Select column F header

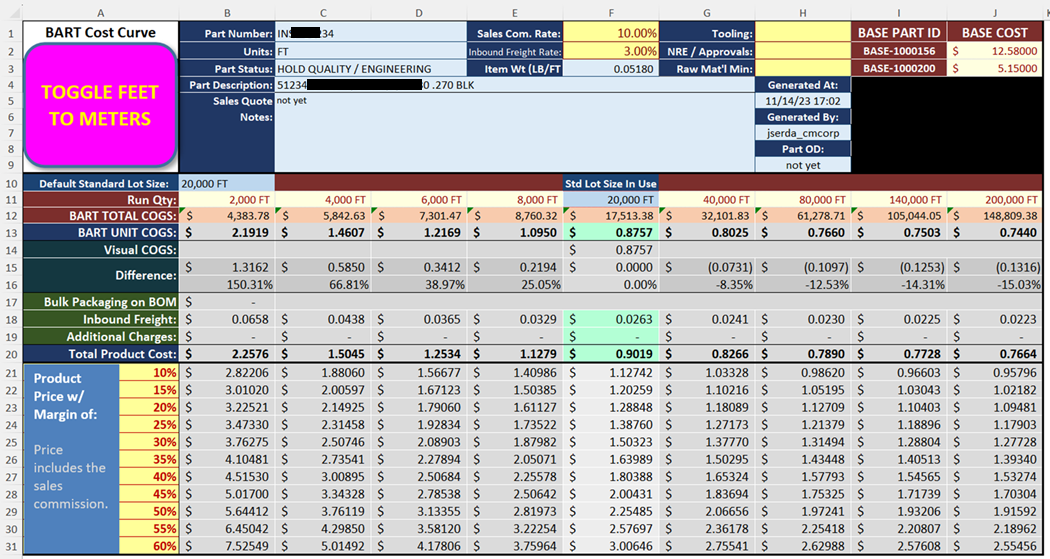click(611, 13)
